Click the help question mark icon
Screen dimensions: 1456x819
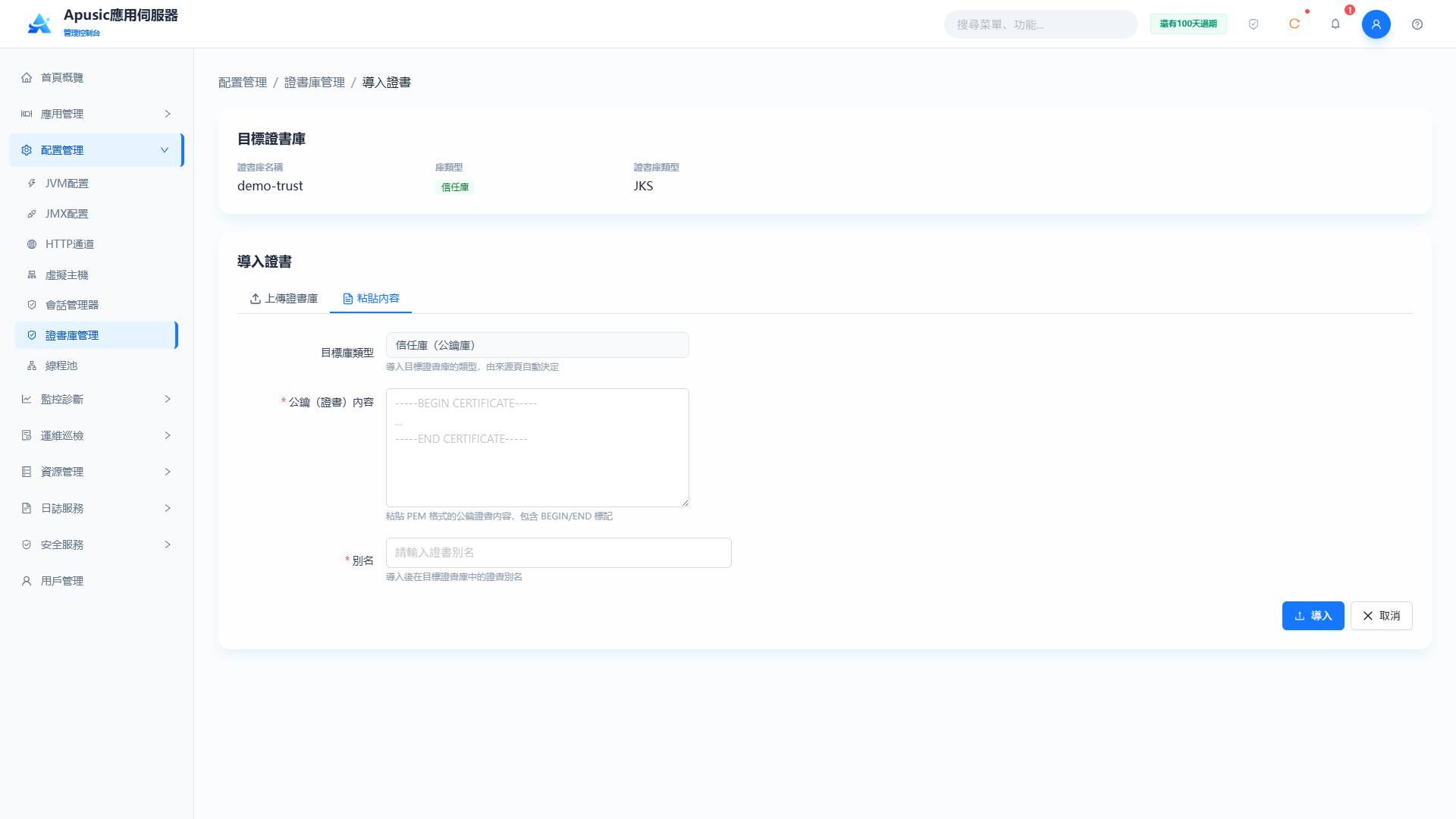coord(1417,24)
